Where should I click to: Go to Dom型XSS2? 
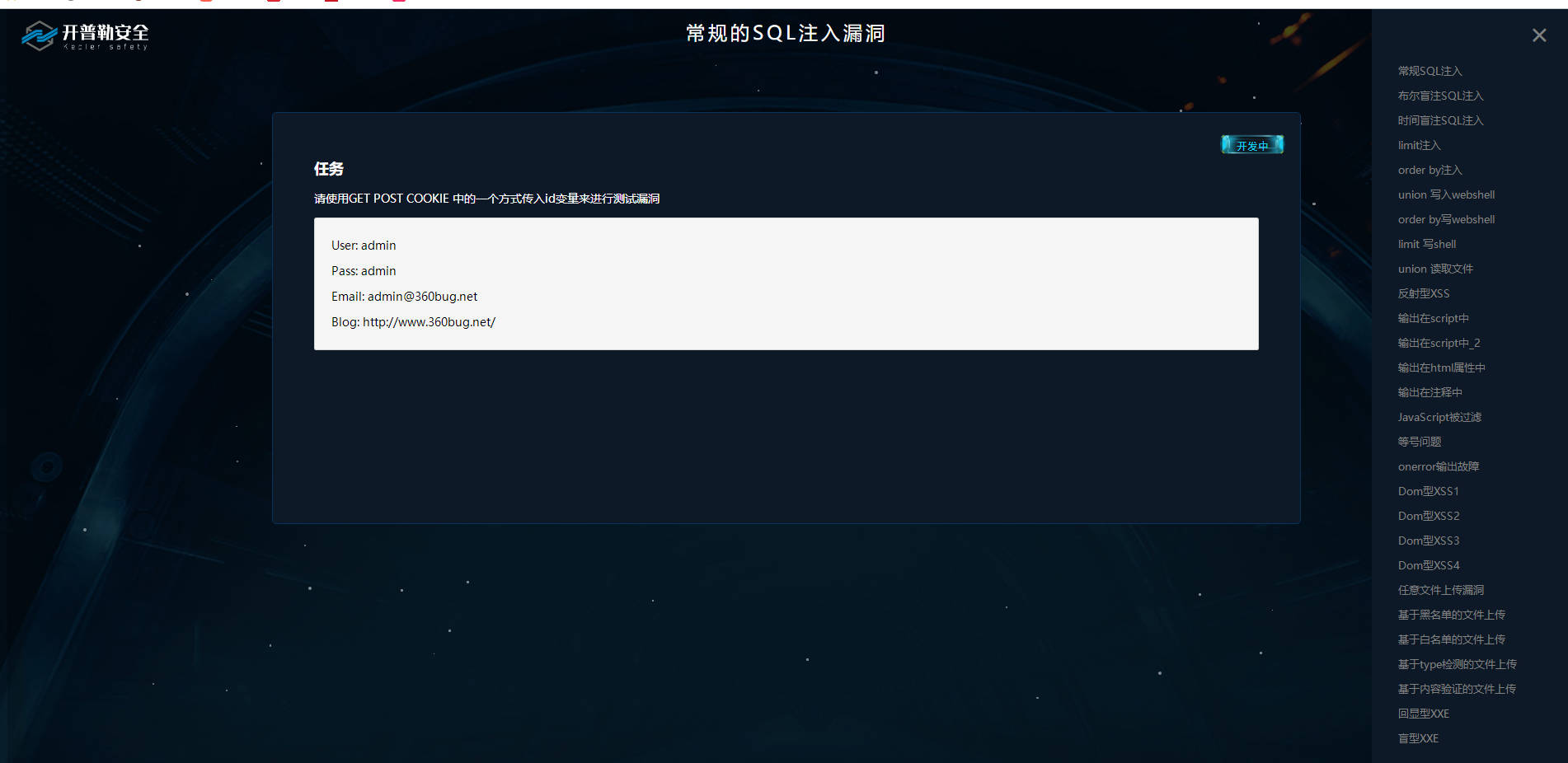[x=1429, y=516]
